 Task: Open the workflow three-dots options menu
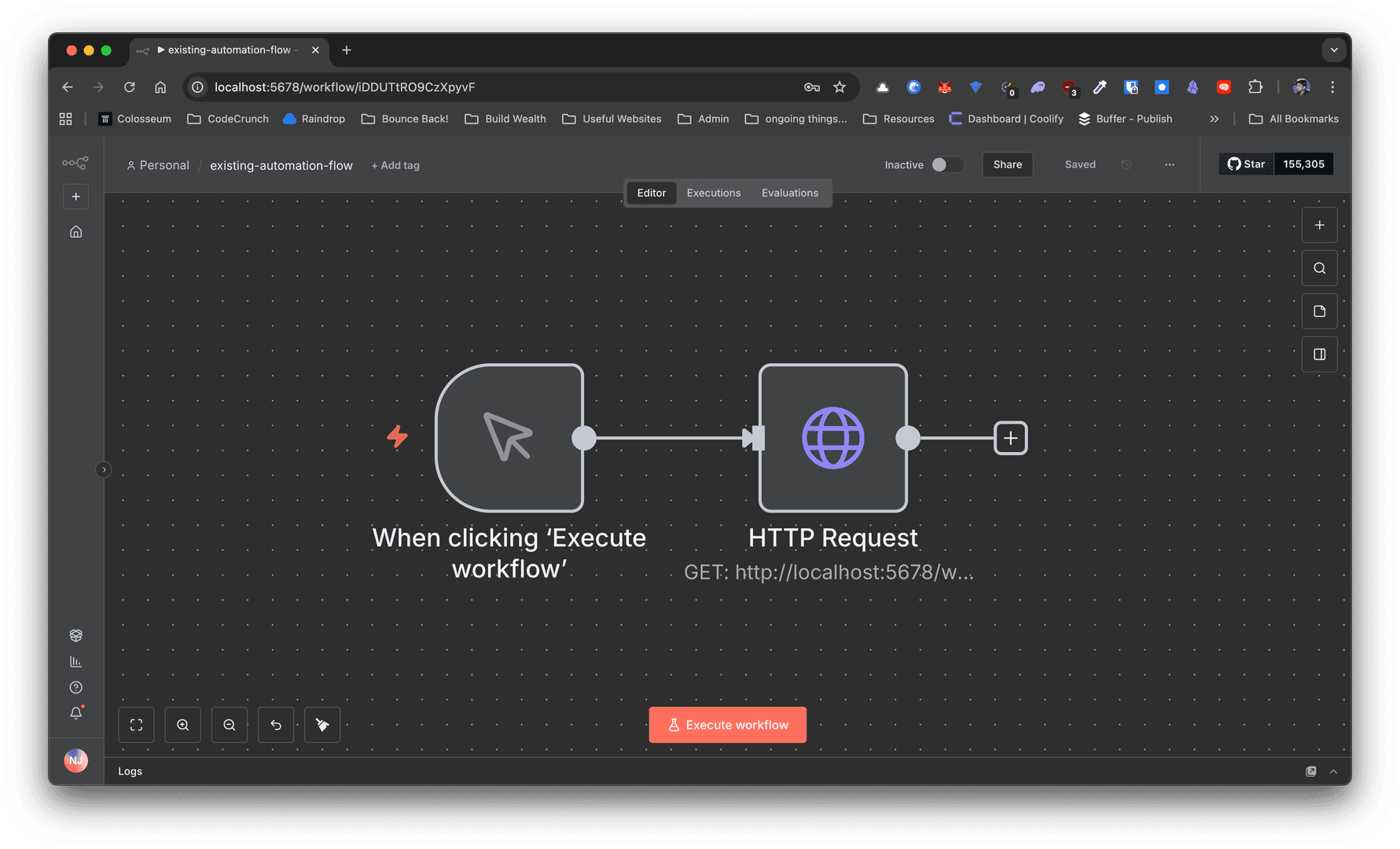(1170, 164)
